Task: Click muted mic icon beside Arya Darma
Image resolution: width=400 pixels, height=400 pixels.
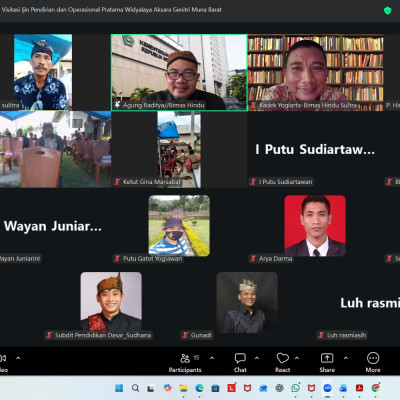Action: 253,258
